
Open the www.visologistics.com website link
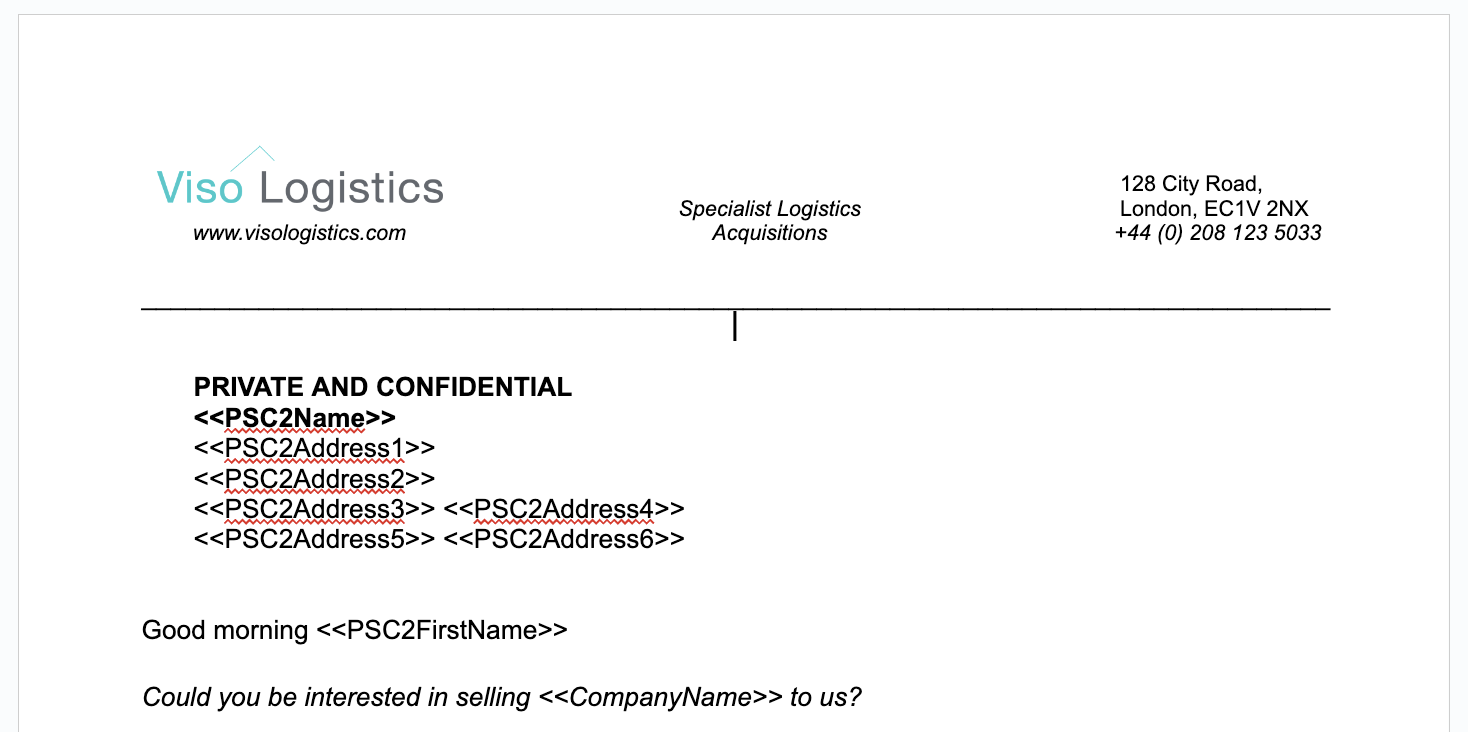click(299, 233)
